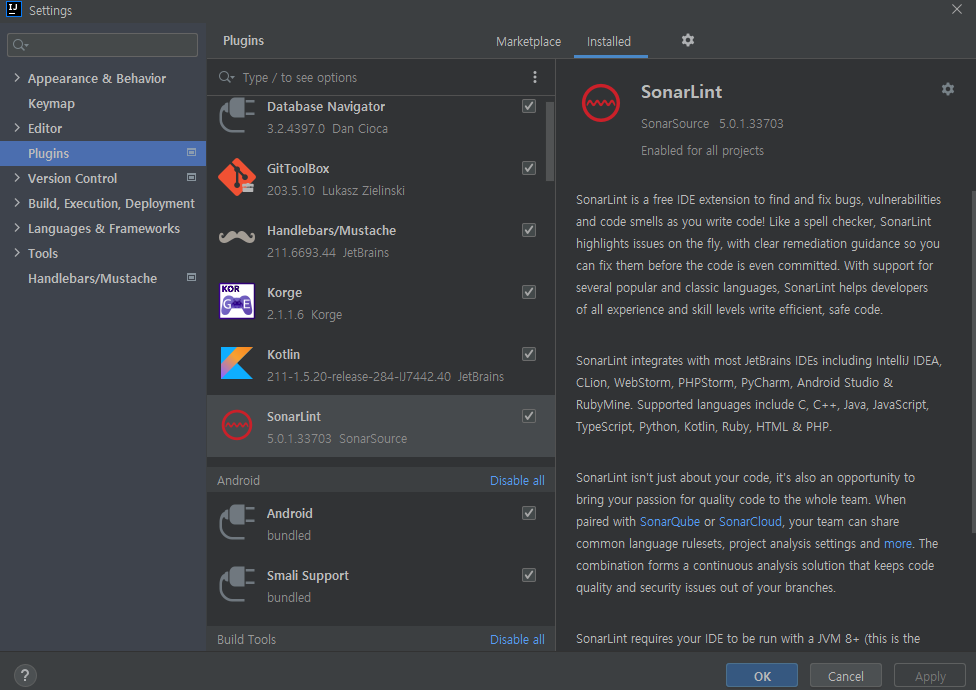Select Plugins in settings tree
Viewport: 976px width, 690px height.
[103, 153]
